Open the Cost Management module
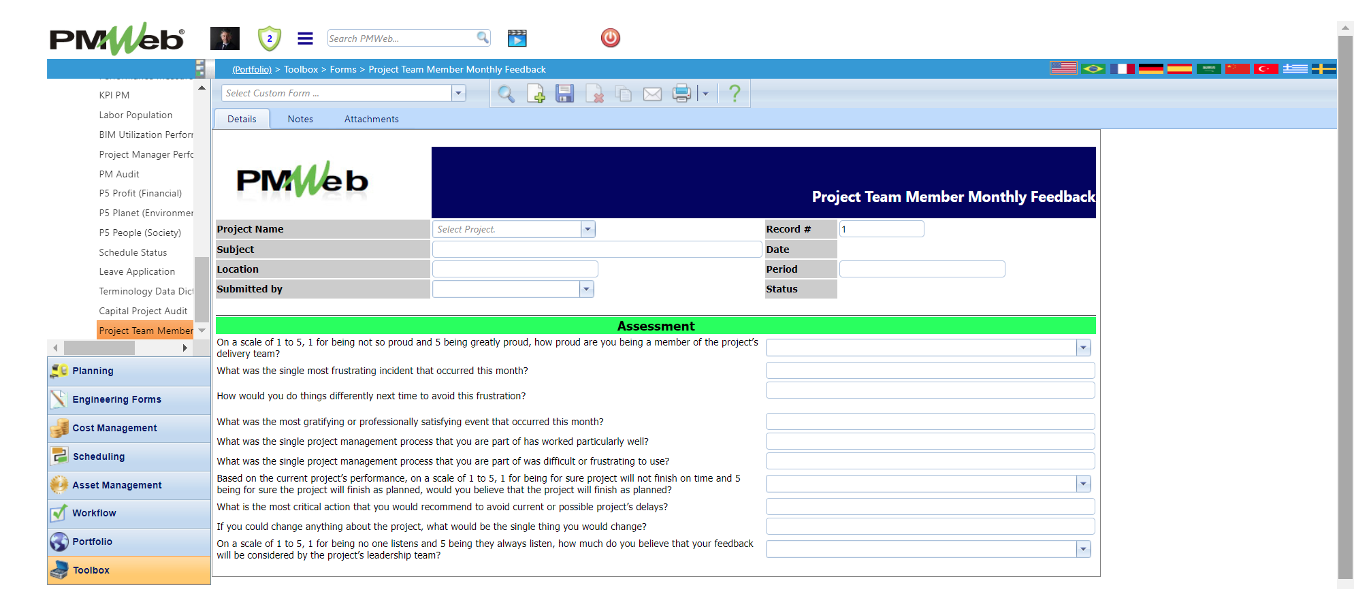The height and width of the screenshot is (613, 1370). point(129,428)
